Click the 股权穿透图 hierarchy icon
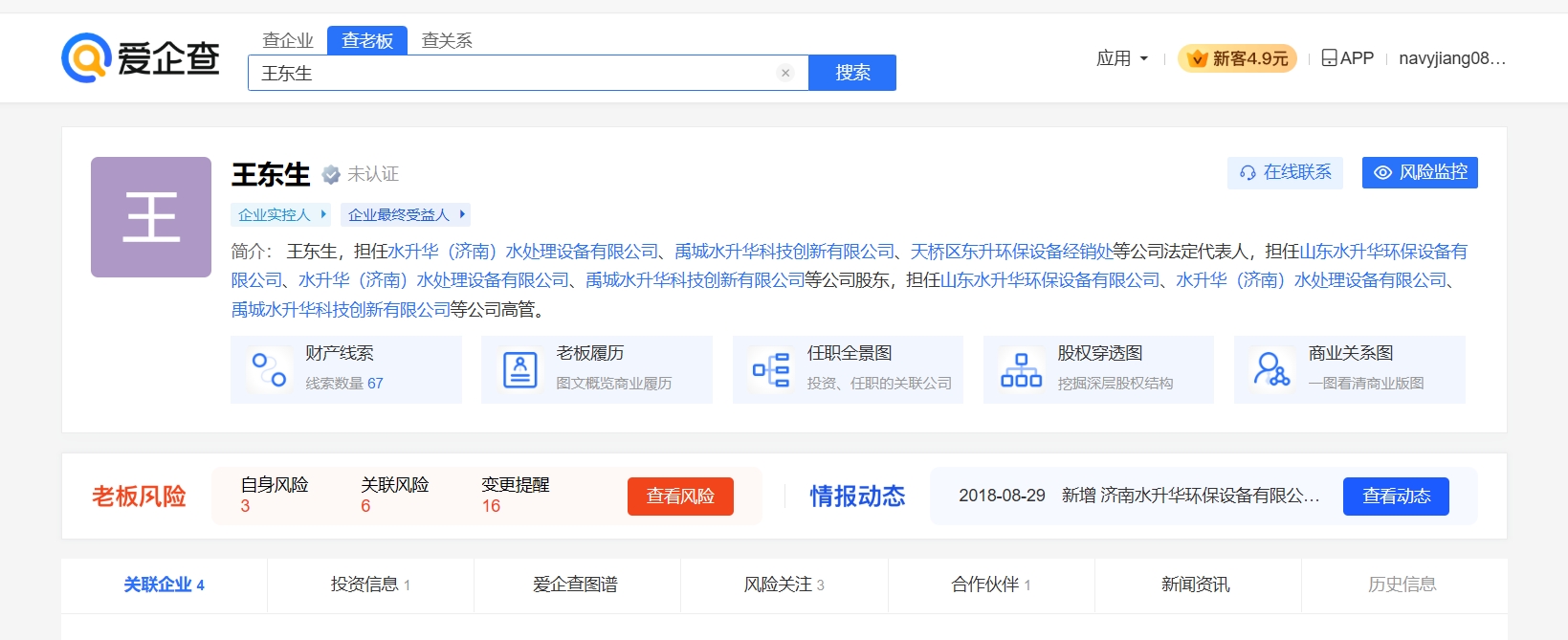Viewport: 1568px width, 640px height. [x=1021, y=369]
